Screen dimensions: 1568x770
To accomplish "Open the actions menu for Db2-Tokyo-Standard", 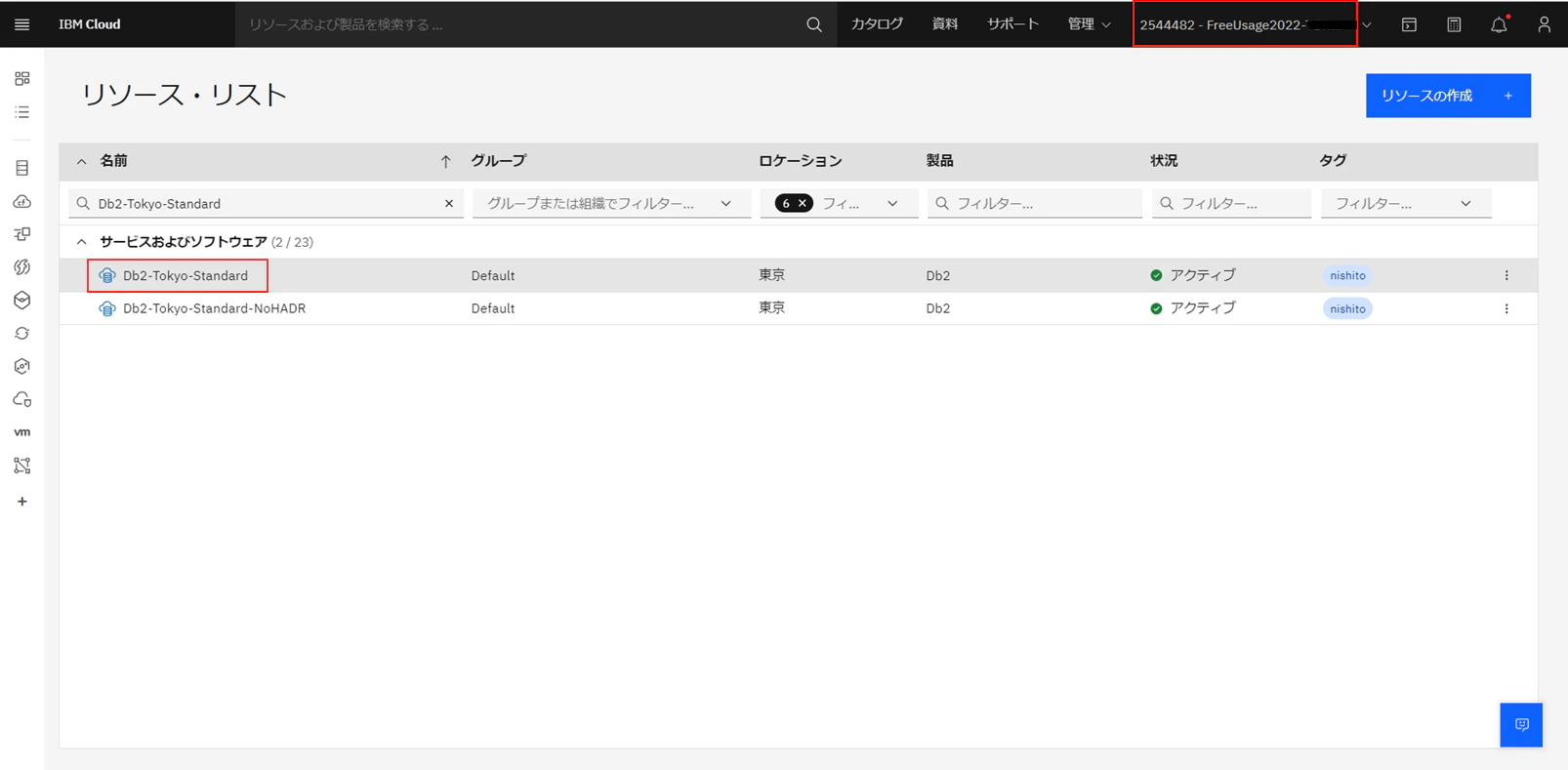I will [1506, 276].
